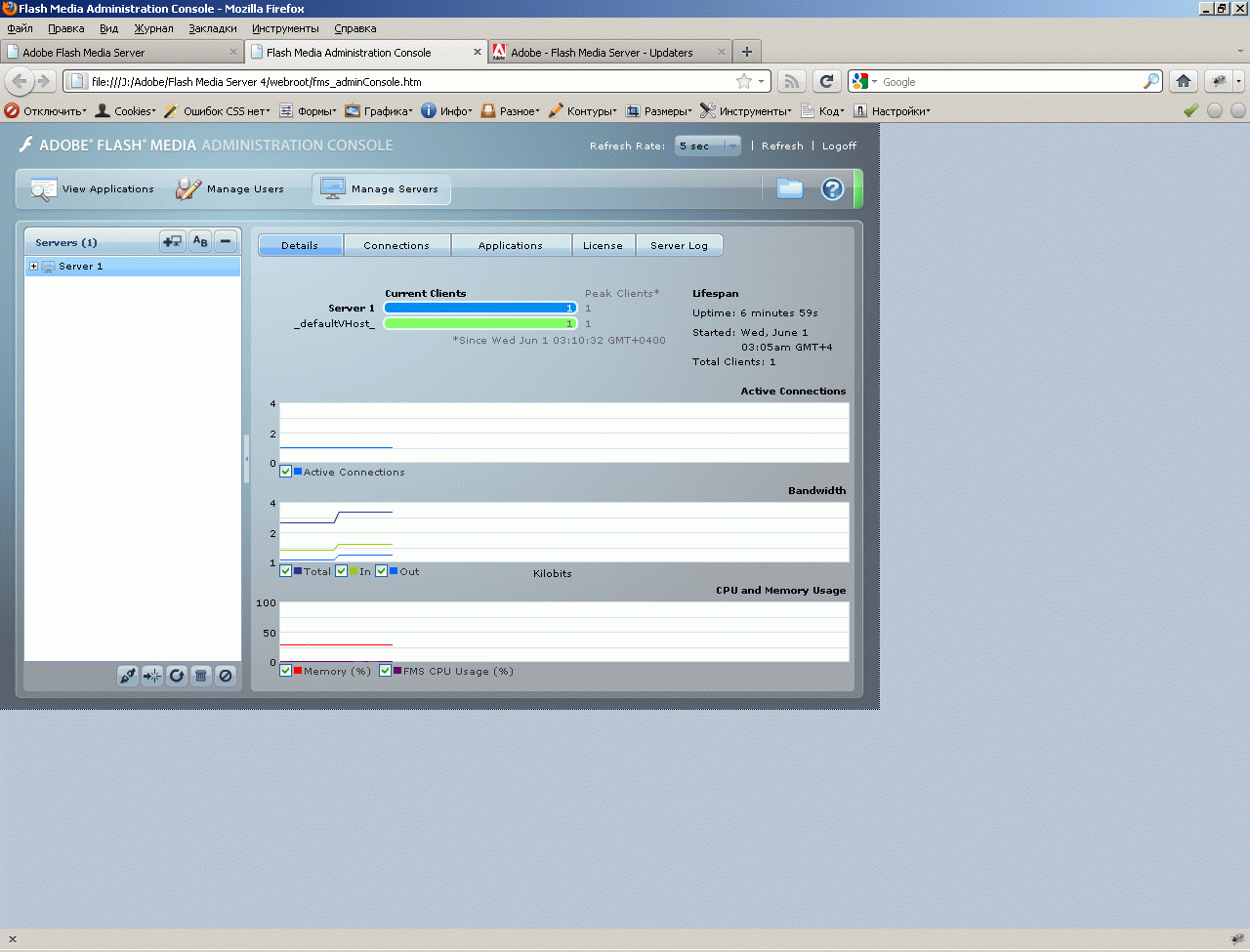The image size is (1250, 952).
Task: Click the Flash logo in console header
Action: click(x=26, y=145)
